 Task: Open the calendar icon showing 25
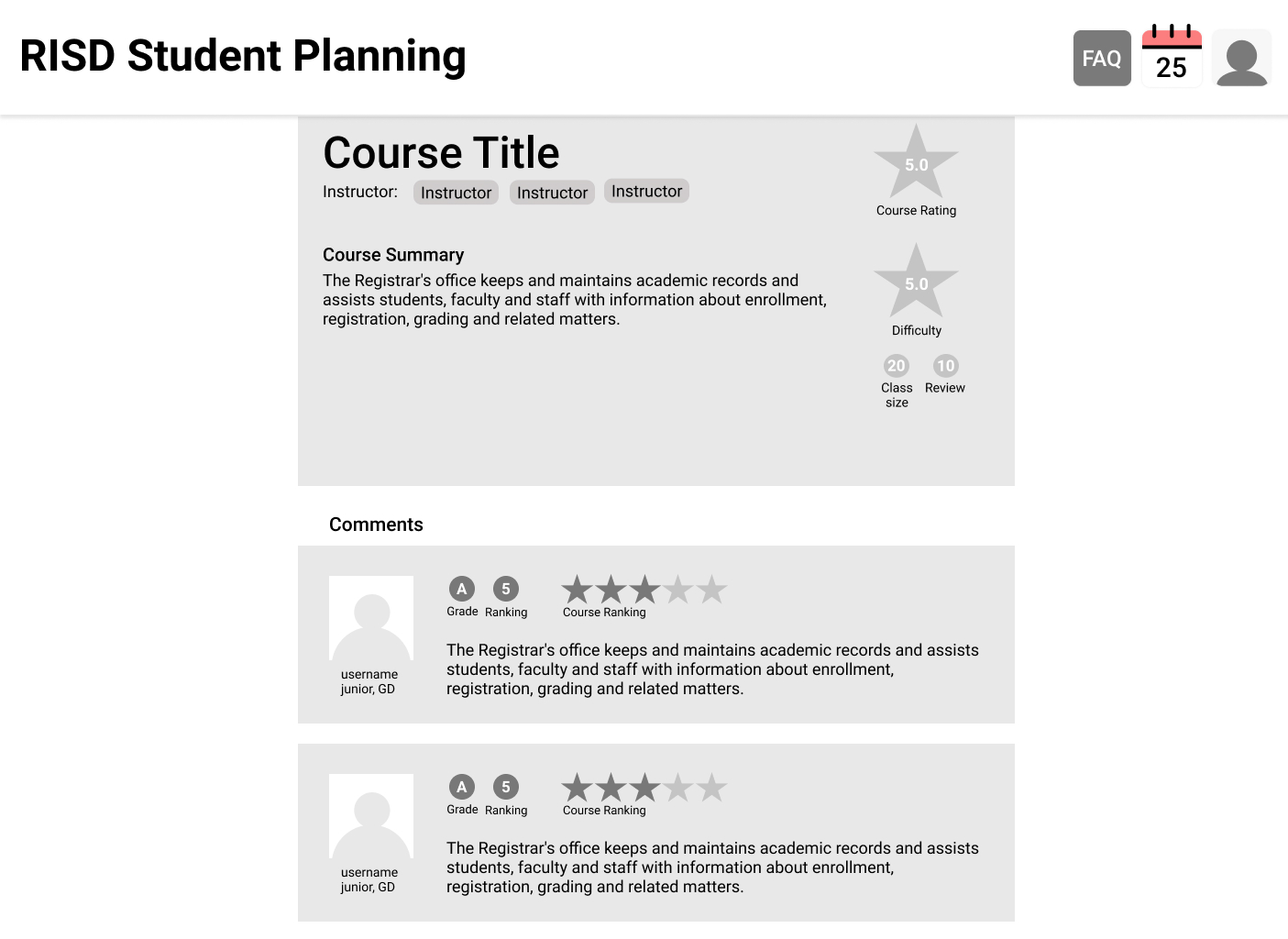point(1172,57)
